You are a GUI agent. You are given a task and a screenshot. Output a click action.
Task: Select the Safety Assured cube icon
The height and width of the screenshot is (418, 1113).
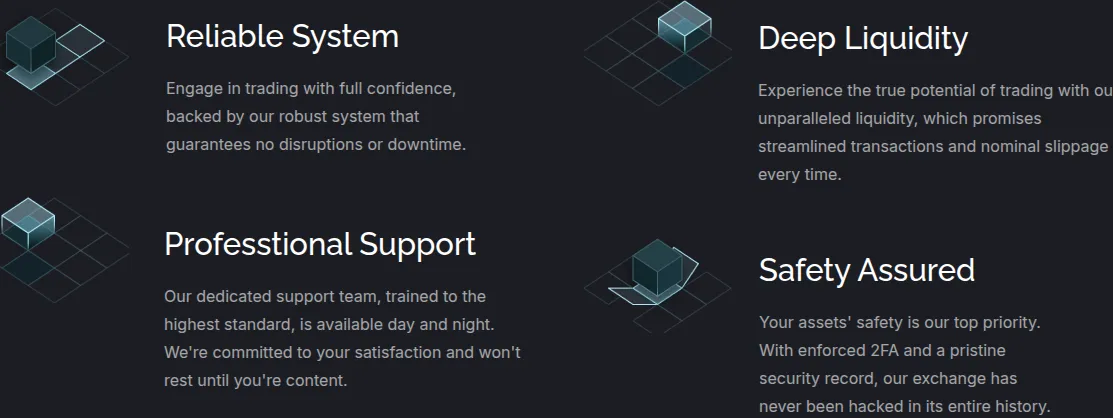pos(657,285)
